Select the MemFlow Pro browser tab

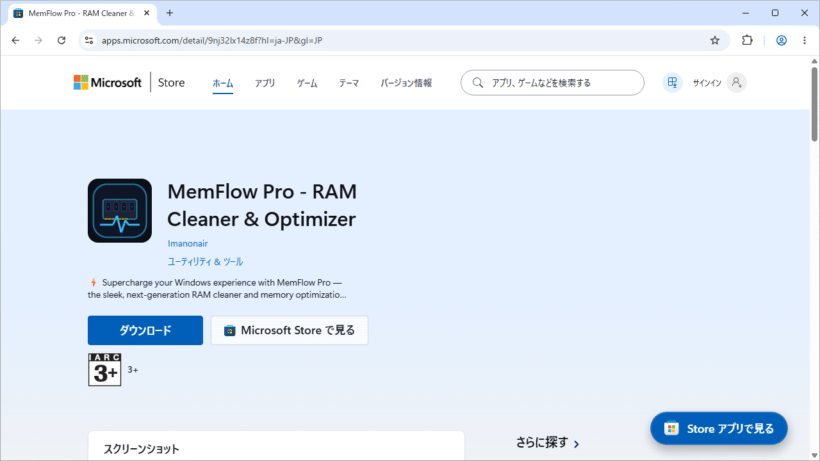81,13
